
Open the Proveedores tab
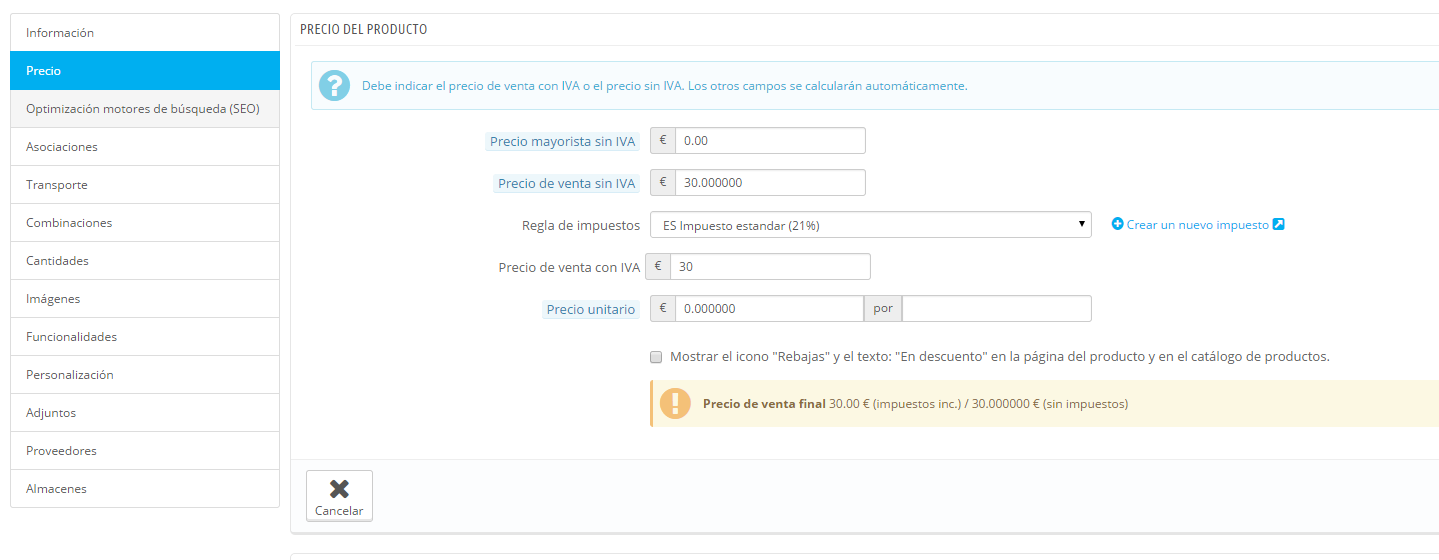[145, 451]
